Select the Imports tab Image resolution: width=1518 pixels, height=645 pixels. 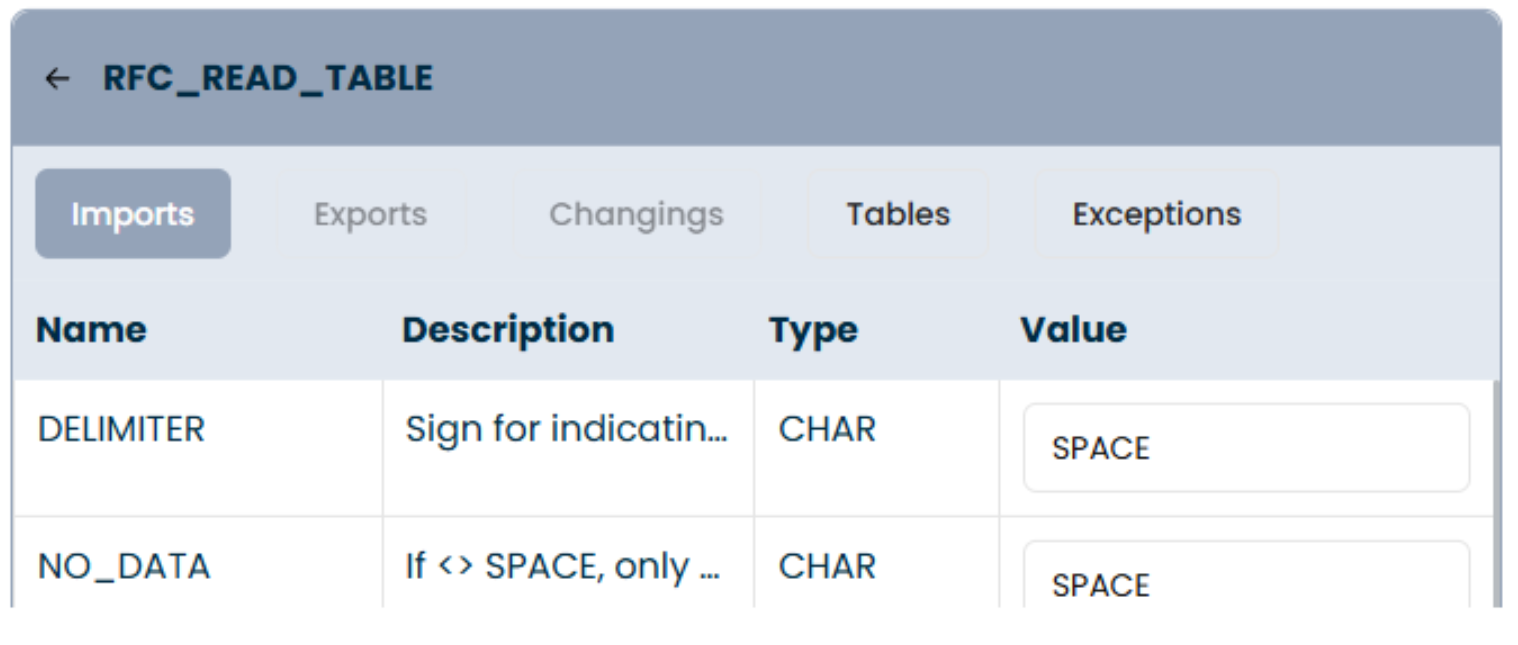click(133, 214)
